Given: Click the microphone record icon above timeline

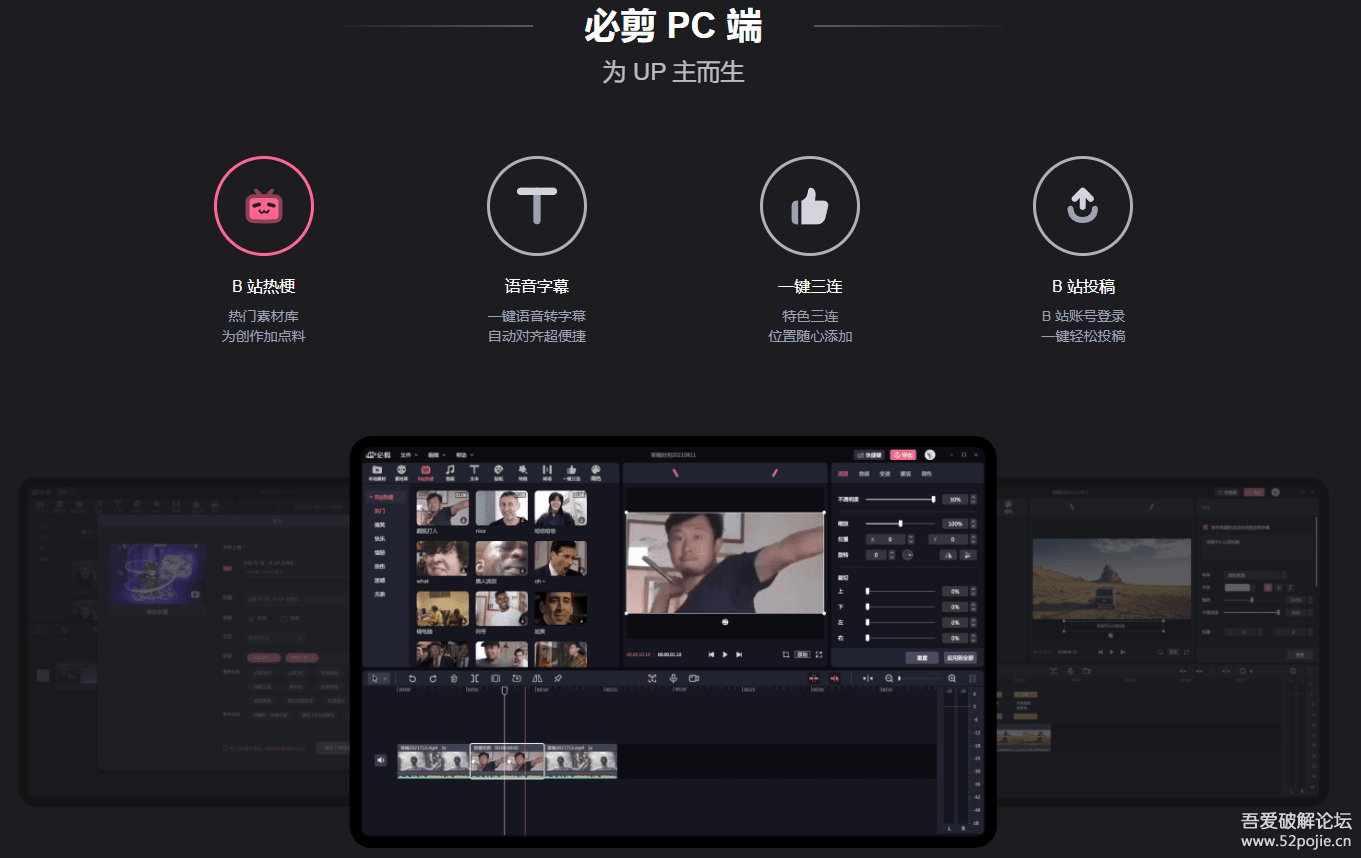Looking at the screenshot, I should point(673,678).
